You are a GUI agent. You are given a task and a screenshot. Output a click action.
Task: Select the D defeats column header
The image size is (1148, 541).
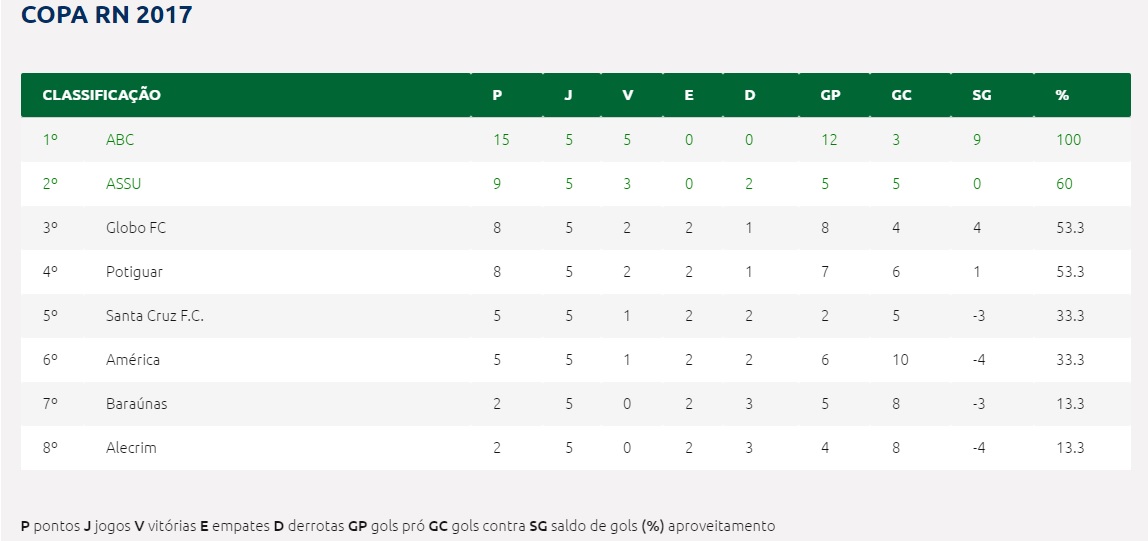750,95
